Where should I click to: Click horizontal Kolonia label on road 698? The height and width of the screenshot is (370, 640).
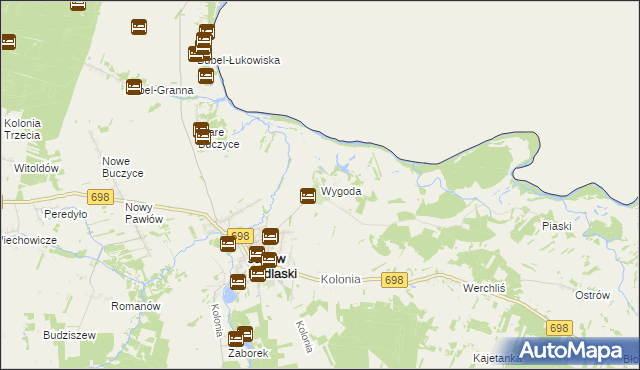[340, 279]
